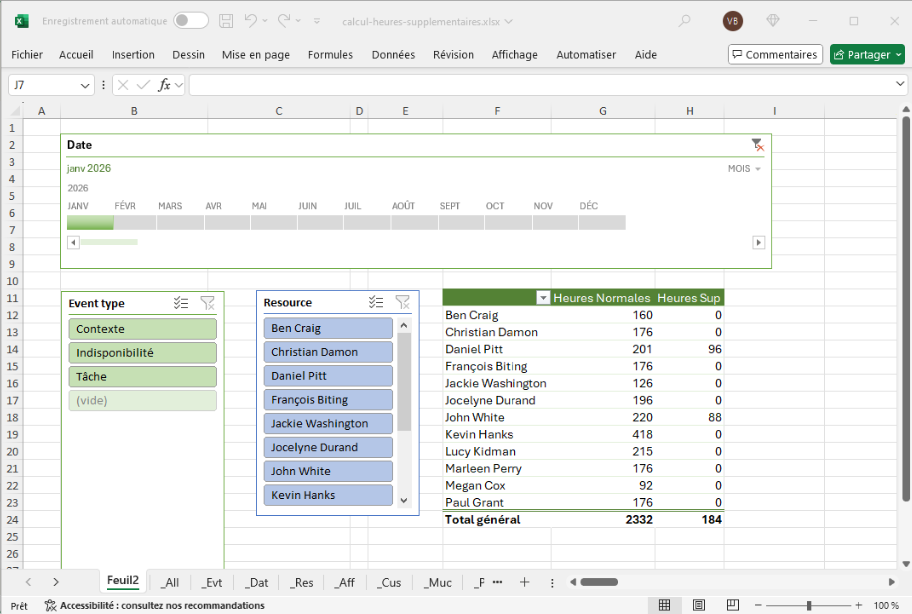The height and width of the screenshot is (614, 912).
Task: Toggle the Enregistrement automatique switch
Action: (191, 21)
